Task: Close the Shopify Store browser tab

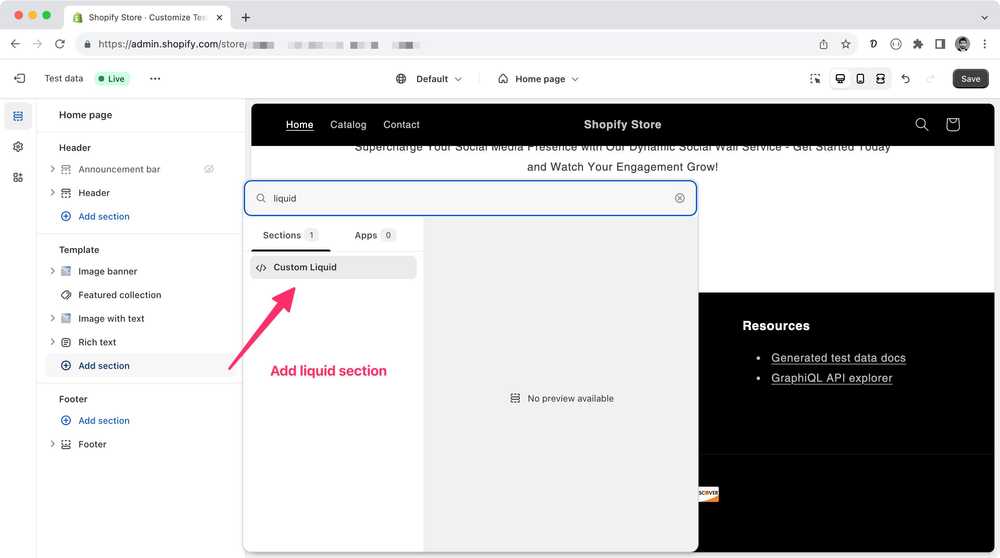Action: (x=219, y=17)
